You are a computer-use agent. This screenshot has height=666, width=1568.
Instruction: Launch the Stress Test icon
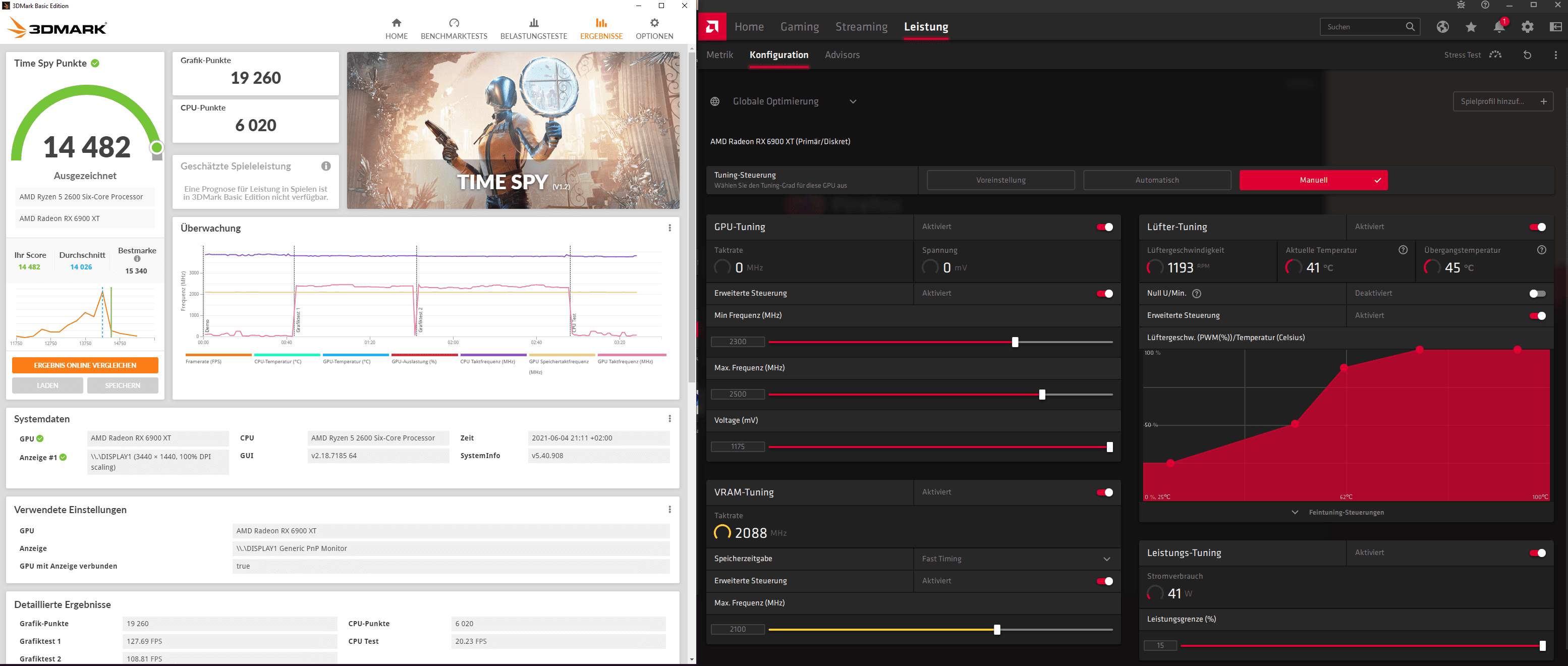click(1495, 55)
